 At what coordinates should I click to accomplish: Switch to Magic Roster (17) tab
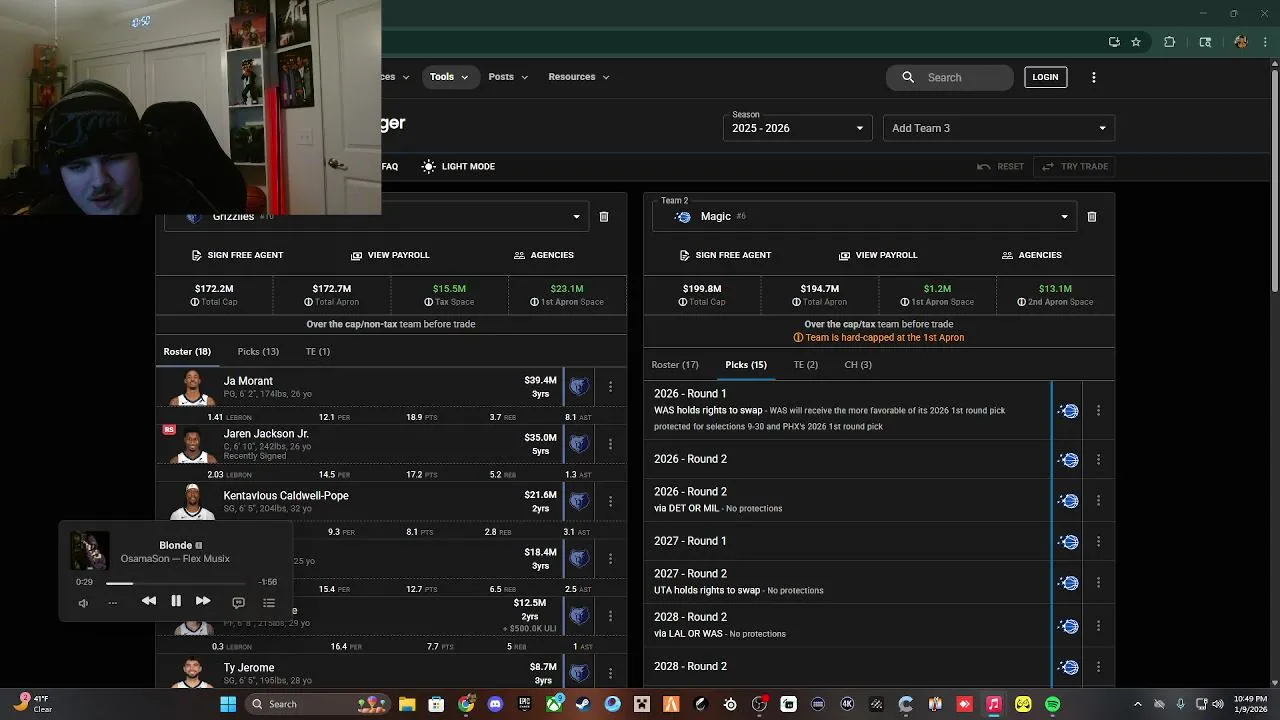[x=675, y=365]
